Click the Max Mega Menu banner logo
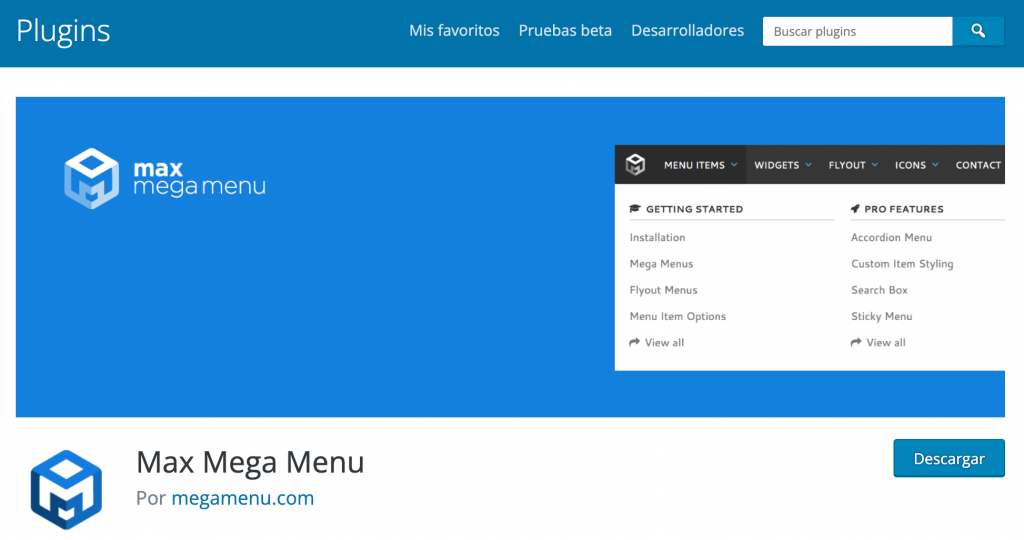The height and width of the screenshot is (540, 1024). click(x=165, y=178)
